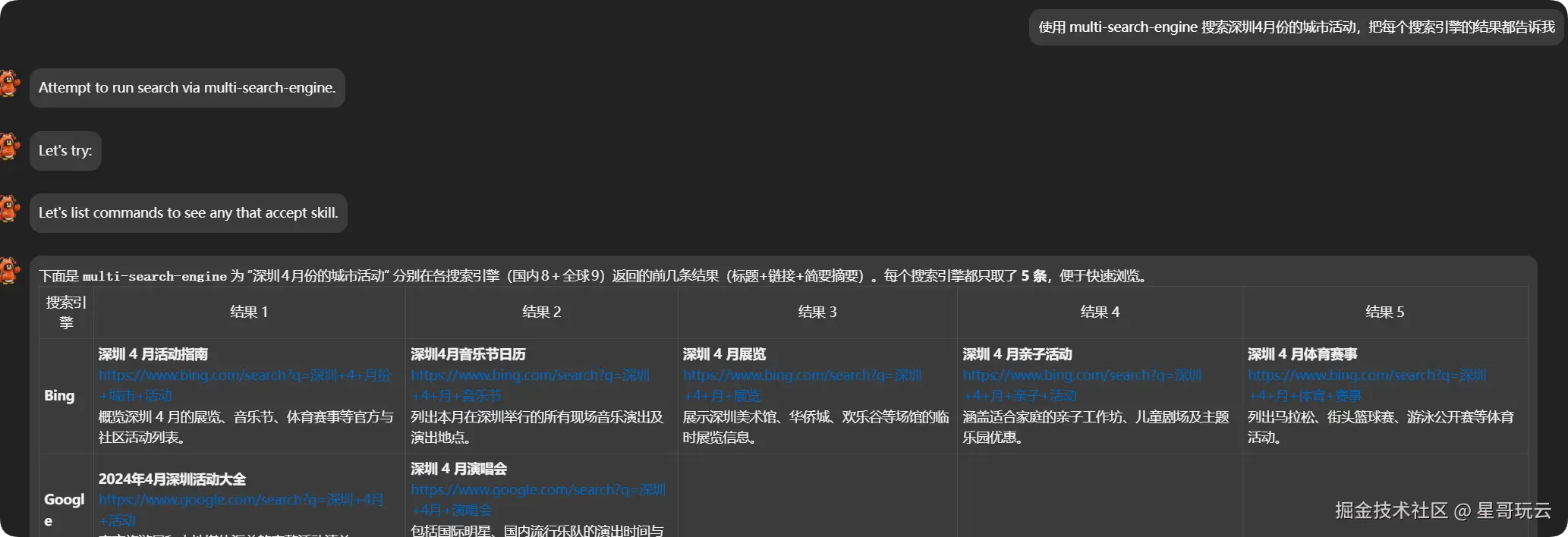Click the title 深圳 4 月展览
This screenshot has width=1568, height=537.
(x=724, y=354)
